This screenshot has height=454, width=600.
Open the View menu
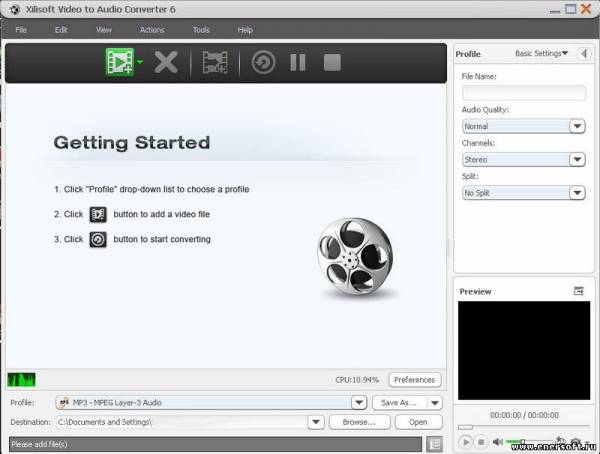tap(104, 30)
